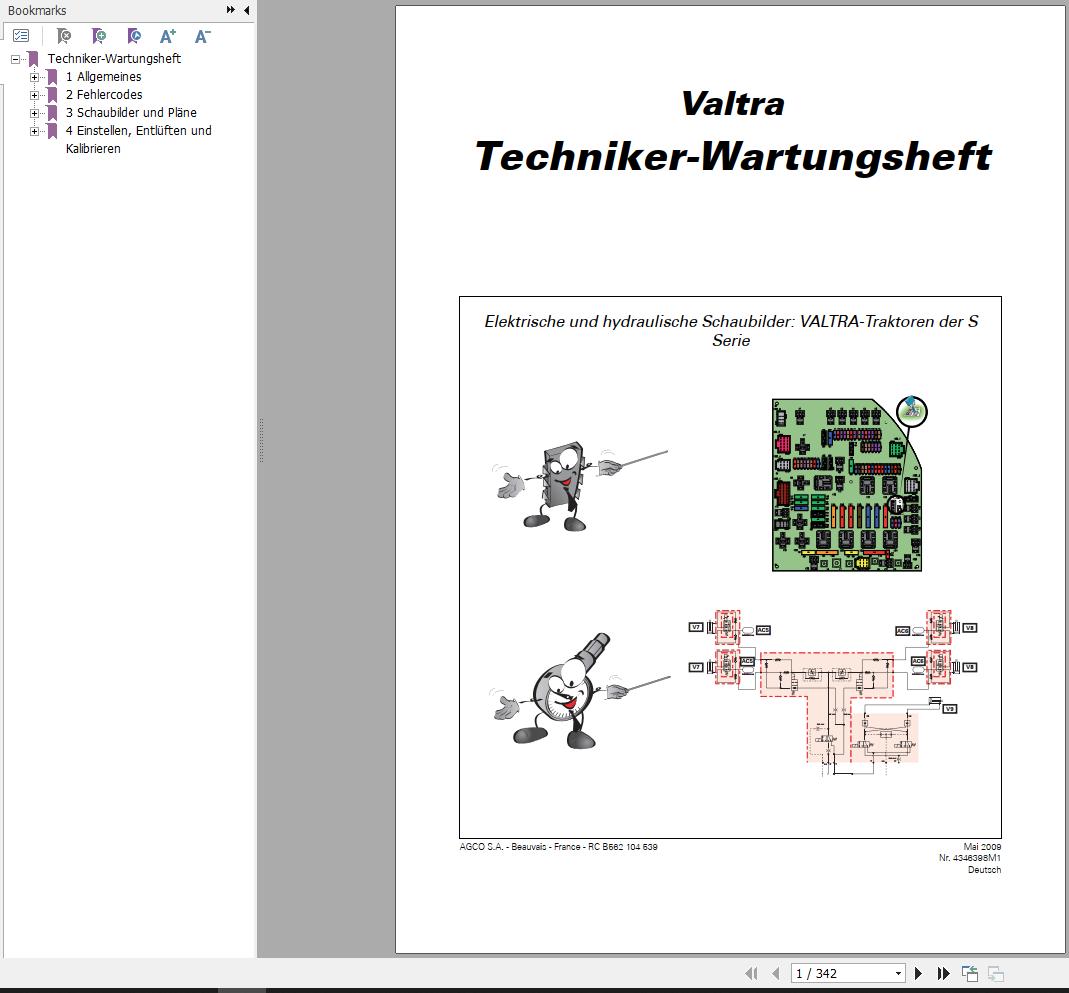This screenshot has height=993, width=1069.
Task: Open 4 Einstellen, Entlüften und Kalibrieren bookmark
Action: (x=138, y=139)
